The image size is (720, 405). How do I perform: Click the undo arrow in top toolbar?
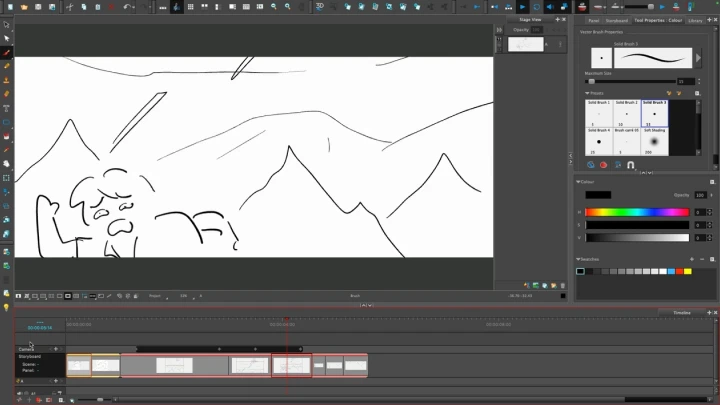(x=126, y=6)
